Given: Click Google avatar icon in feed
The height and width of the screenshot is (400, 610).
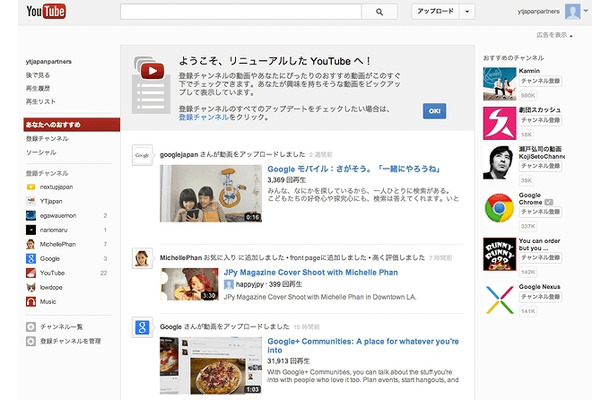Looking at the screenshot, I should (x=142, y=327).
